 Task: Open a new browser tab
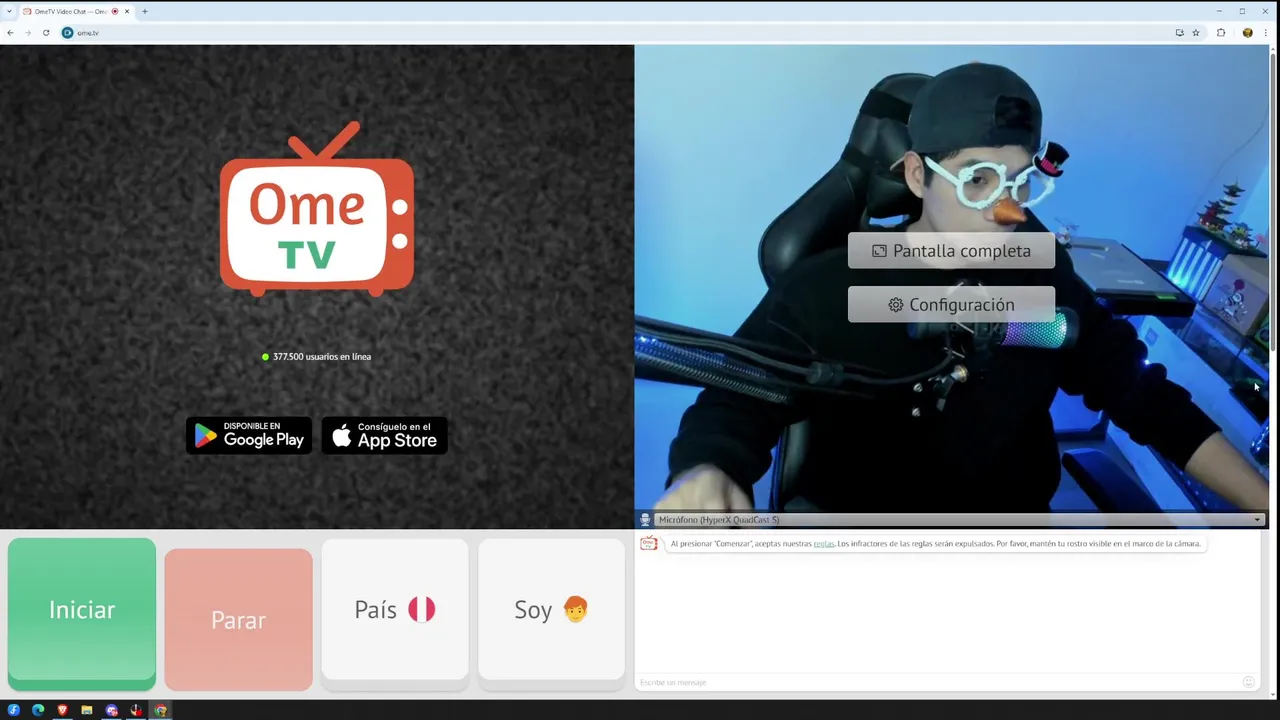pos(145,11)
